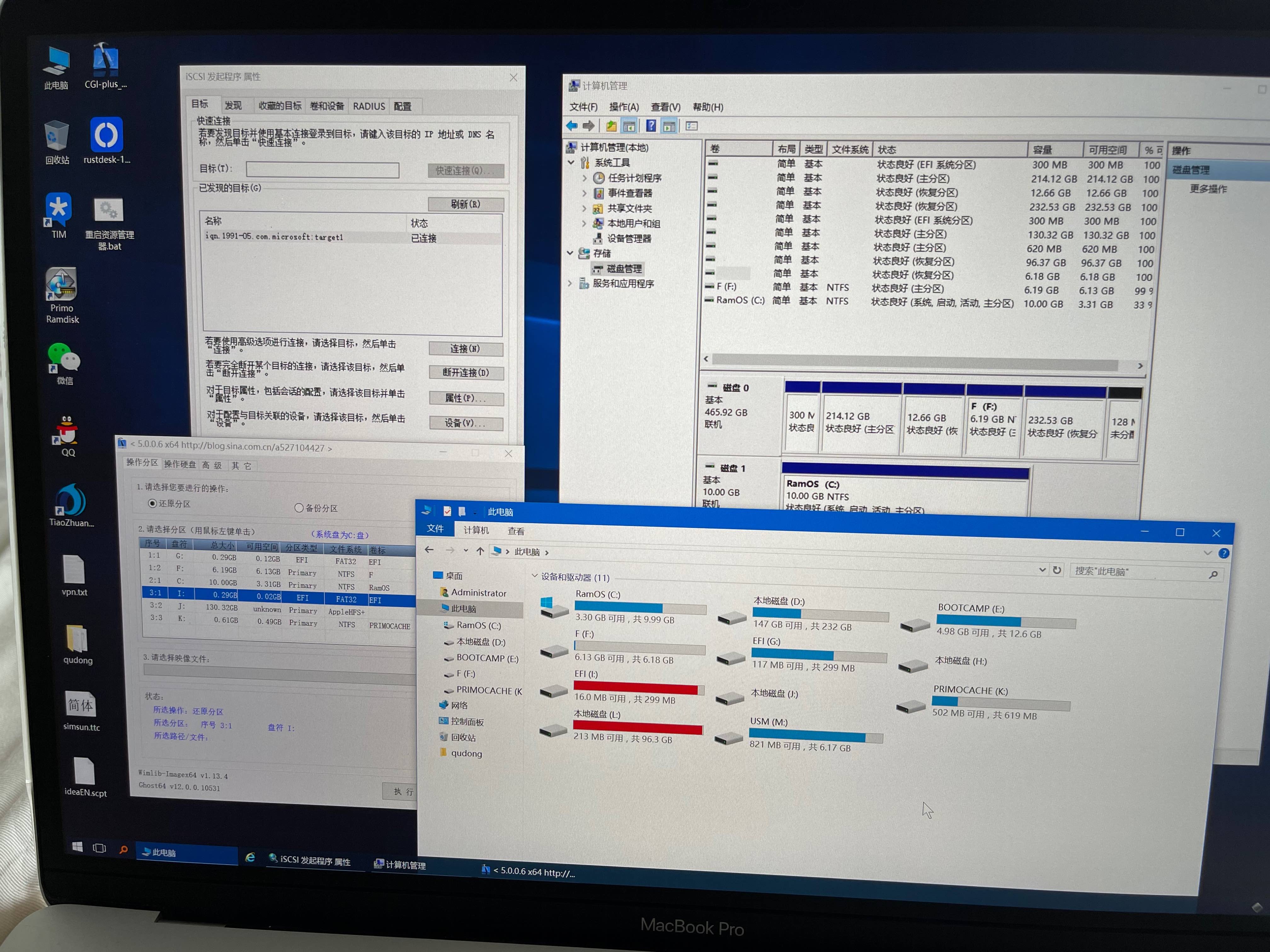Switch to the 收藏的目标 tab
This screenshot has width=1270, height=952.
pos(280,105)
